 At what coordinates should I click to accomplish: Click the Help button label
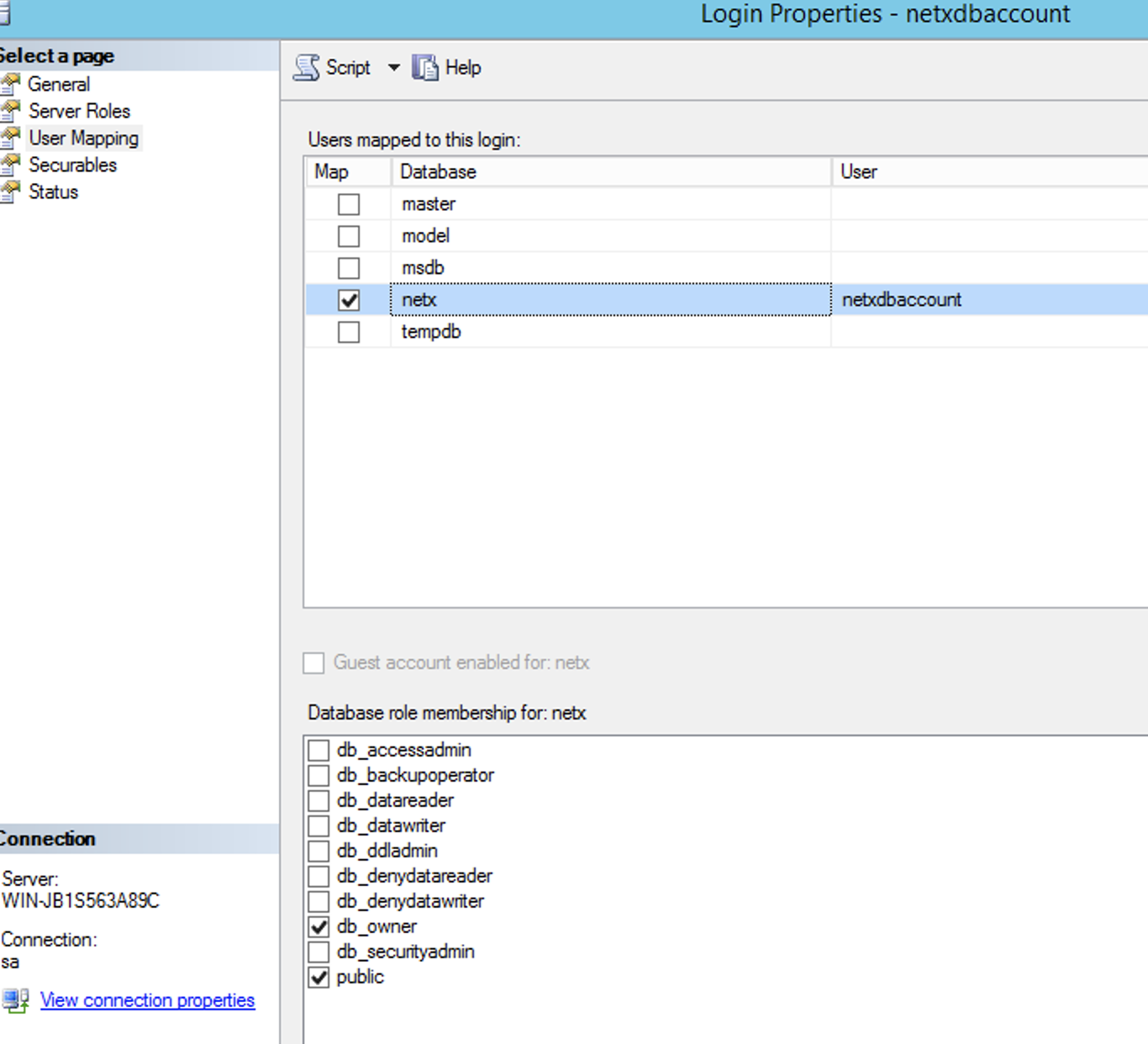463,67
